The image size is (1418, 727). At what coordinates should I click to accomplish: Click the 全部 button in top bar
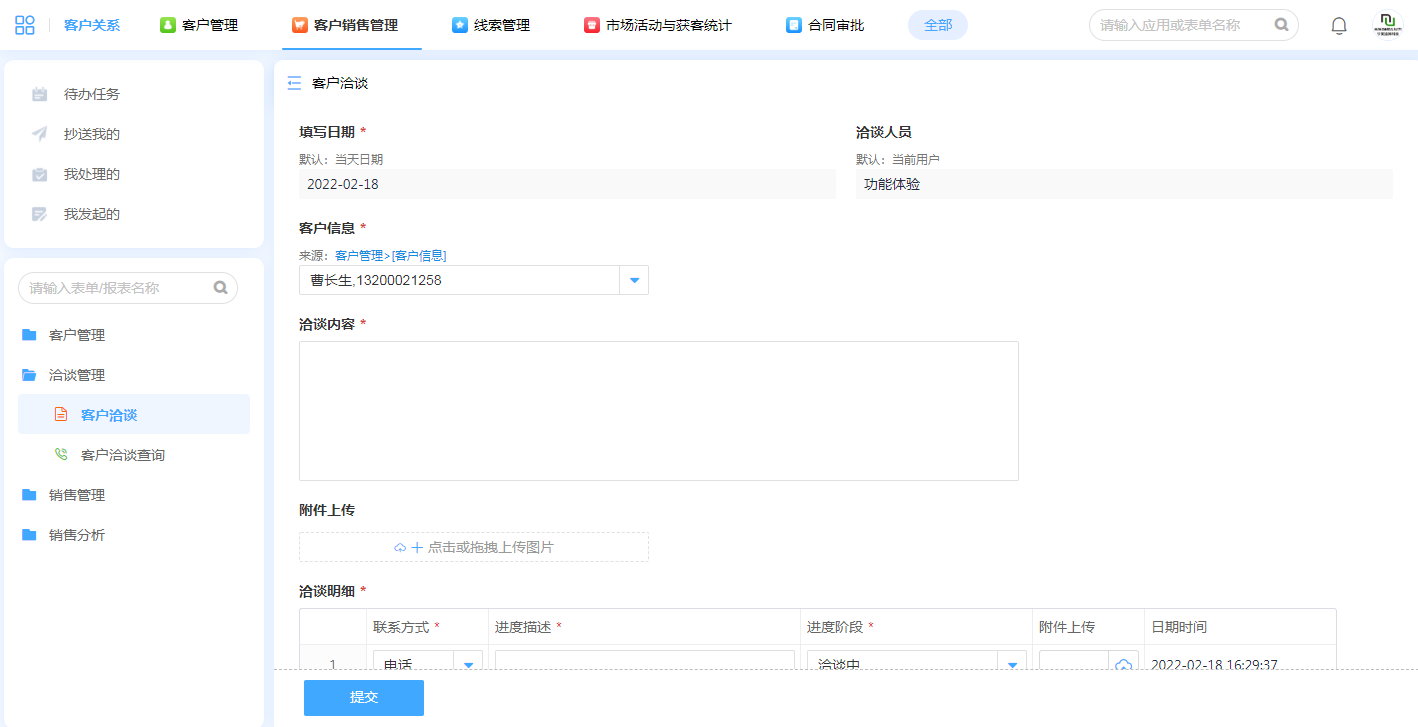[x=938, y=25]
